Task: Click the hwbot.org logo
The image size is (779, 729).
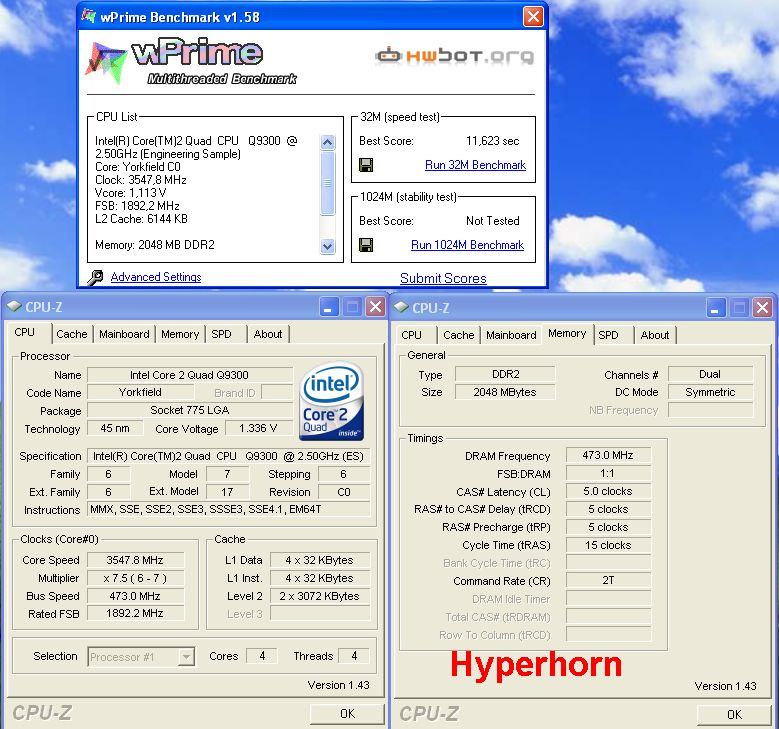Action: click(x=455, y=56)
